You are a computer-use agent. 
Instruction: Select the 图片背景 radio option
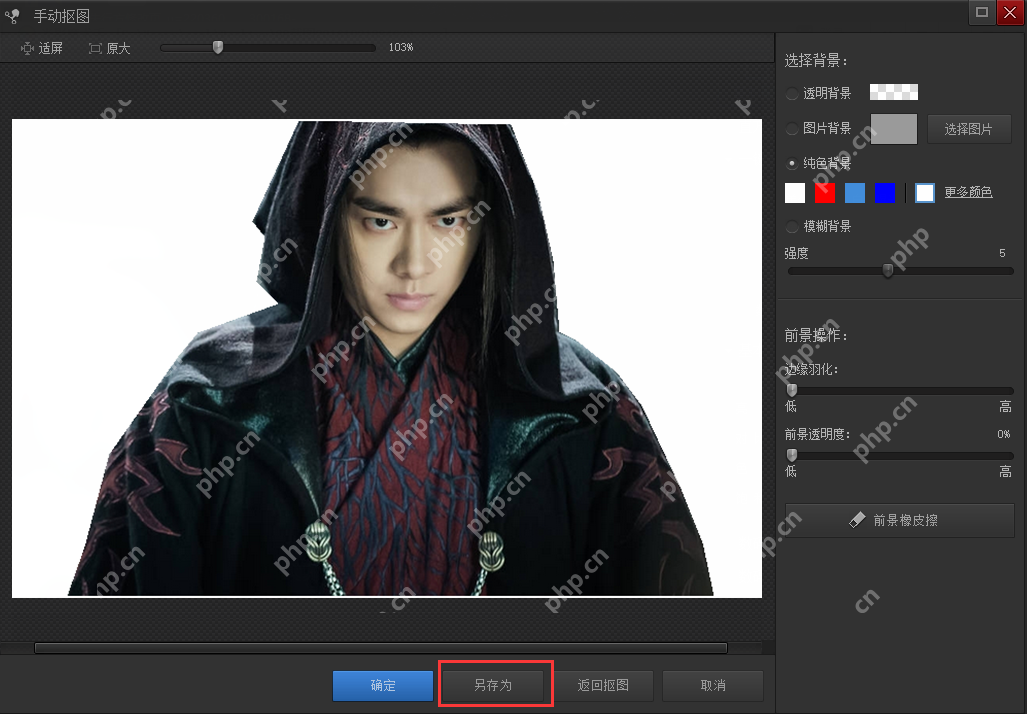792,129
